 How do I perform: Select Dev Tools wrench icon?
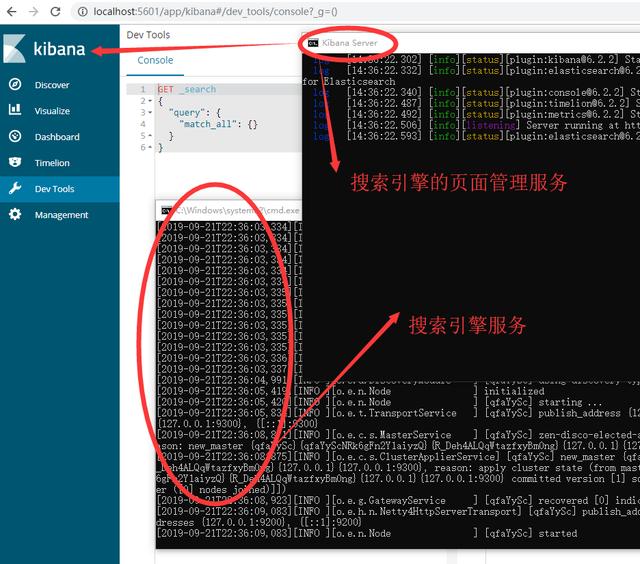pyautogui.click(x=15, y=188)
